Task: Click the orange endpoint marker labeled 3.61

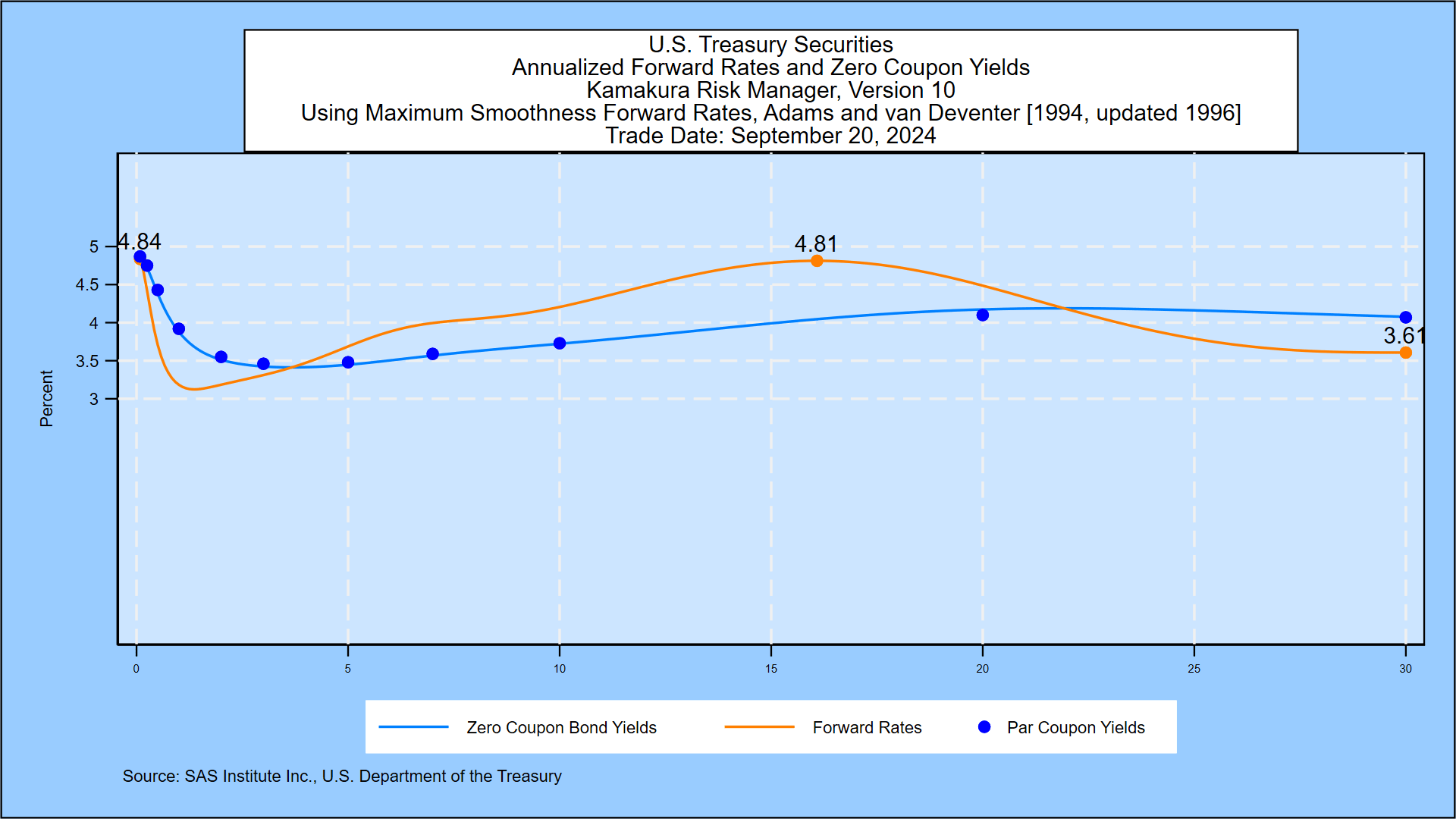Action: (x=1407, y=353)
